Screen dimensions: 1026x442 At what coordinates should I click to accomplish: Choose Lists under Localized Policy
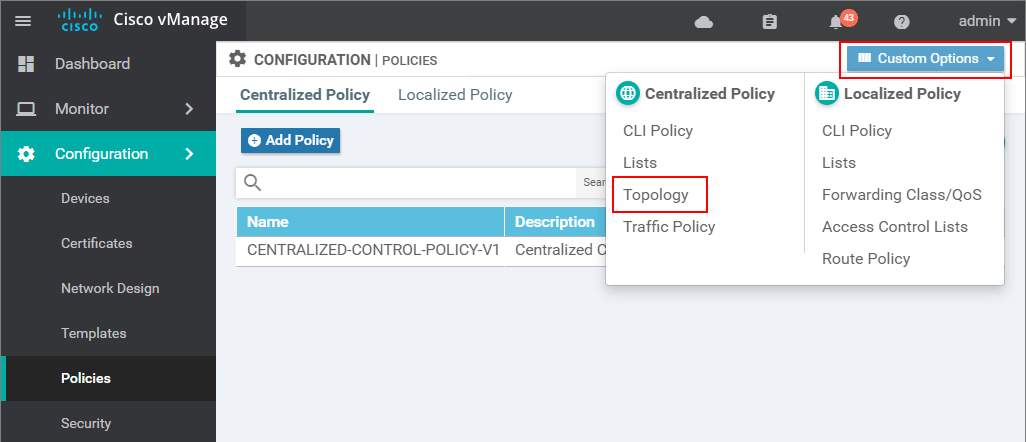(x=839, y=162)
